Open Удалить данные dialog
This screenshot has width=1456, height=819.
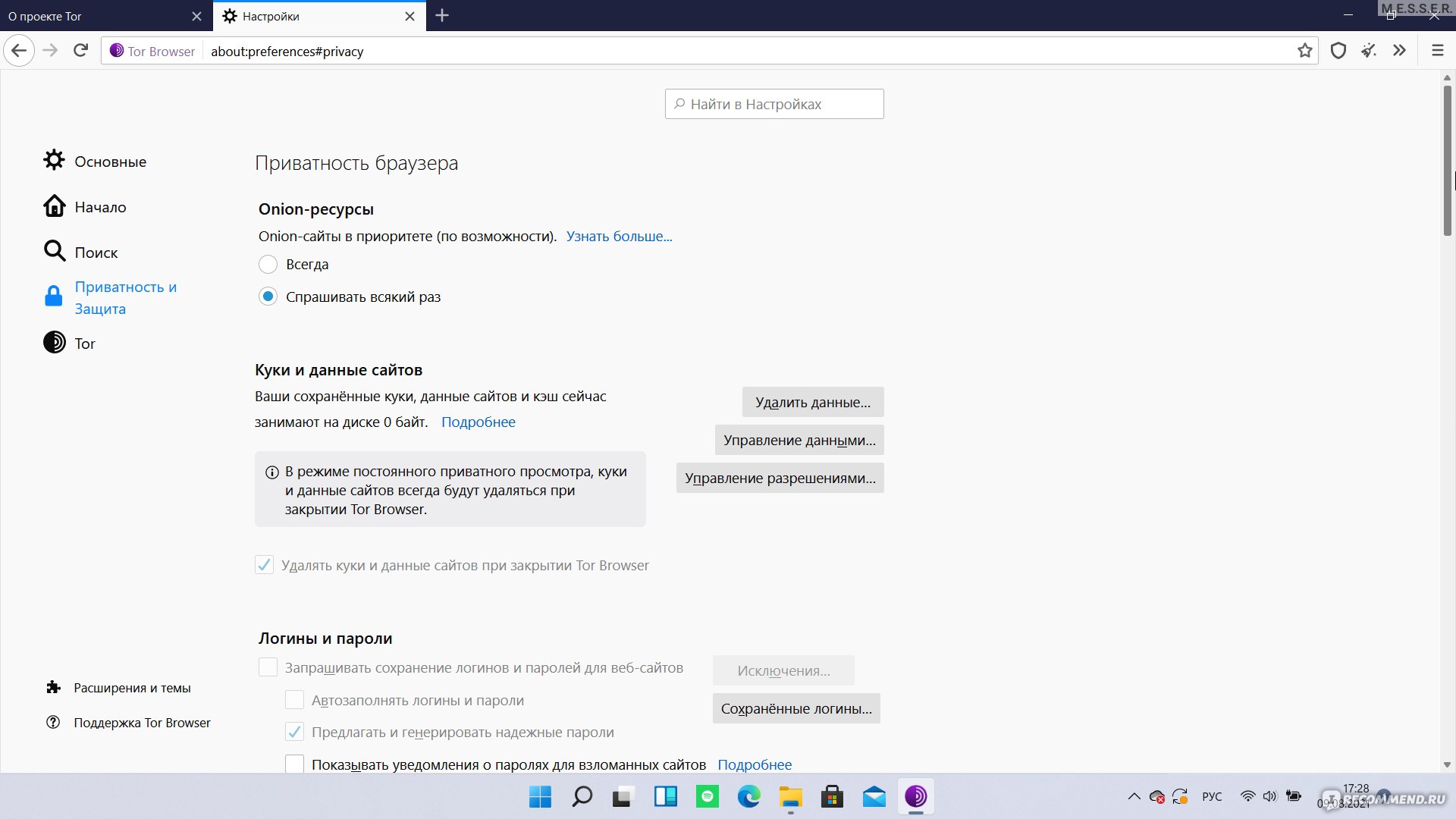click(812, 401)
